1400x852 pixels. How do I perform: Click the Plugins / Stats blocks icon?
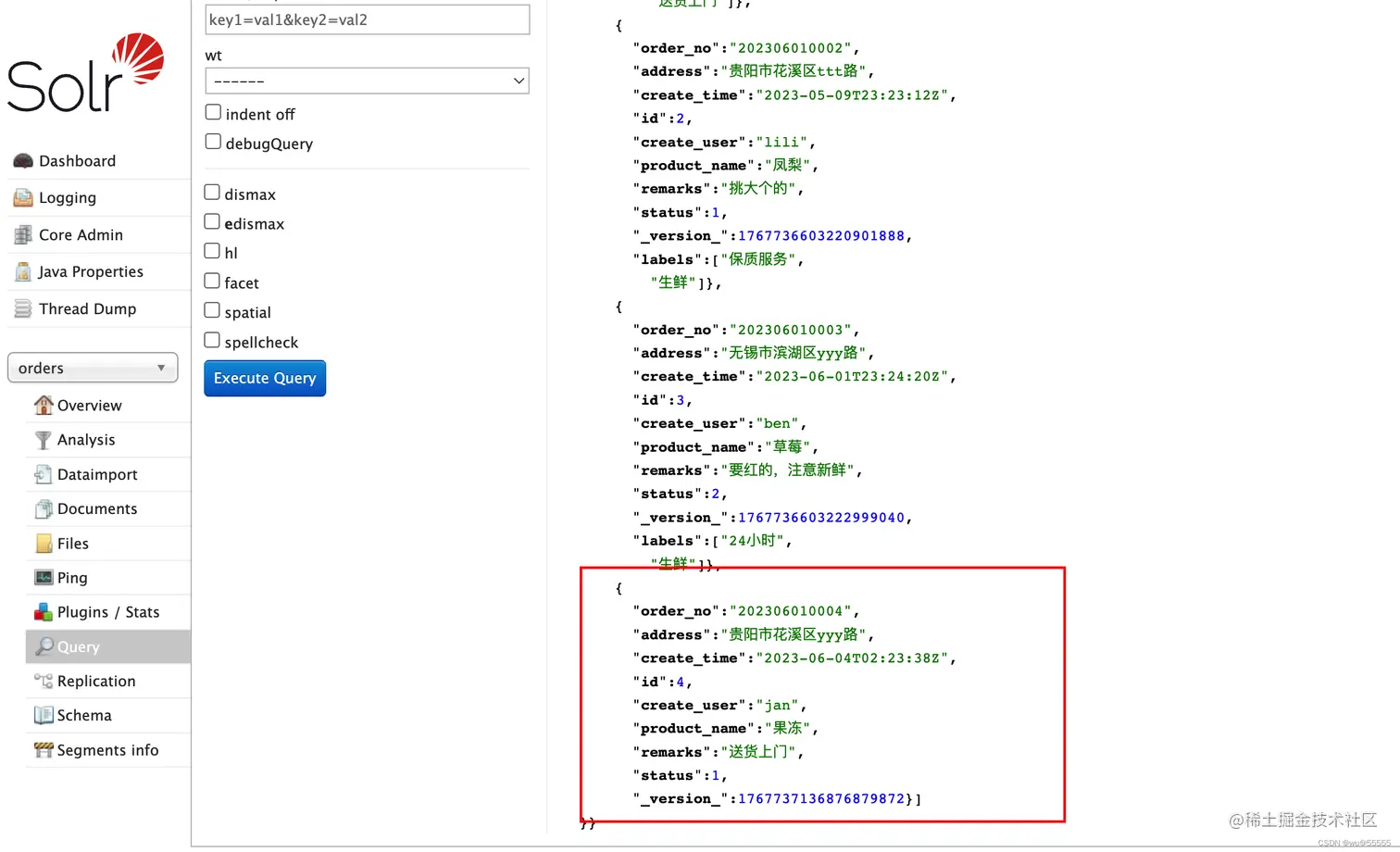point(44,612)
